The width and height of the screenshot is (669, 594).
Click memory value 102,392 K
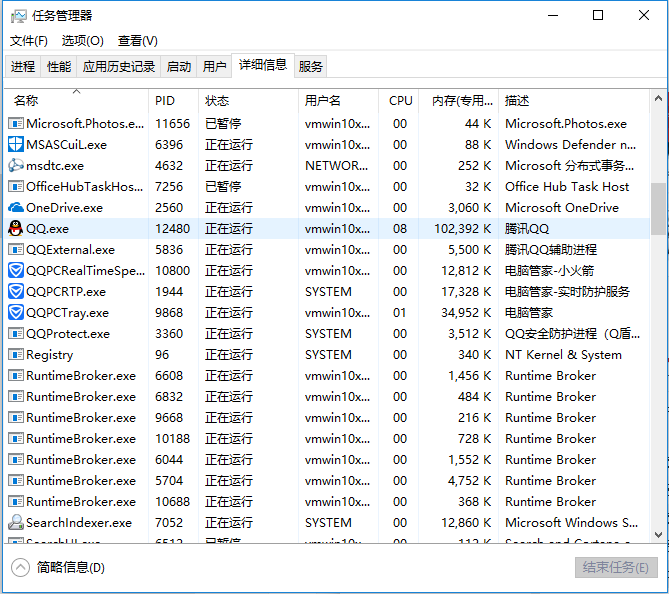click(x=462, y=229)
